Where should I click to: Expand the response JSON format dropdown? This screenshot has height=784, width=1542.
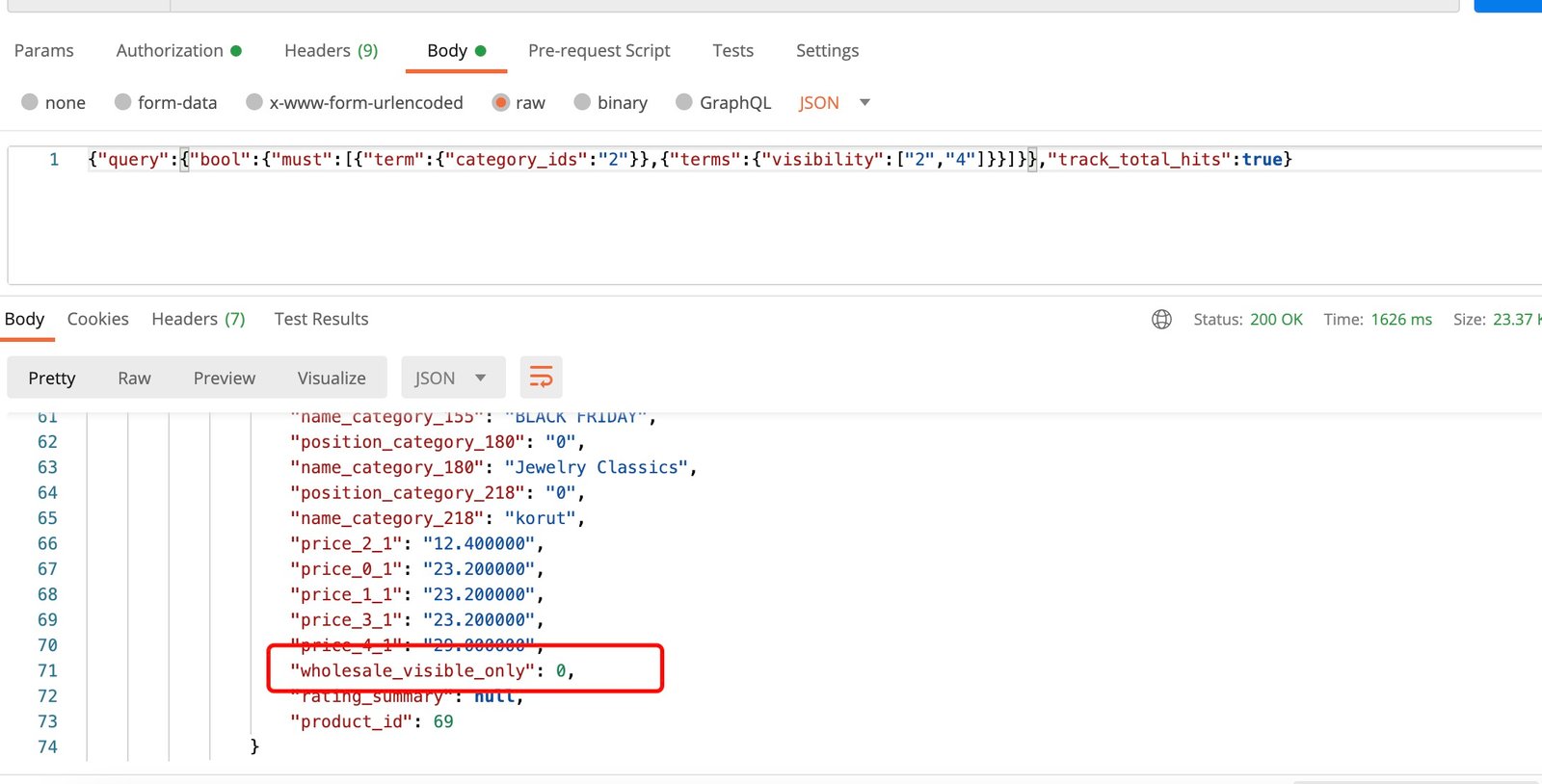pos(452,379)
